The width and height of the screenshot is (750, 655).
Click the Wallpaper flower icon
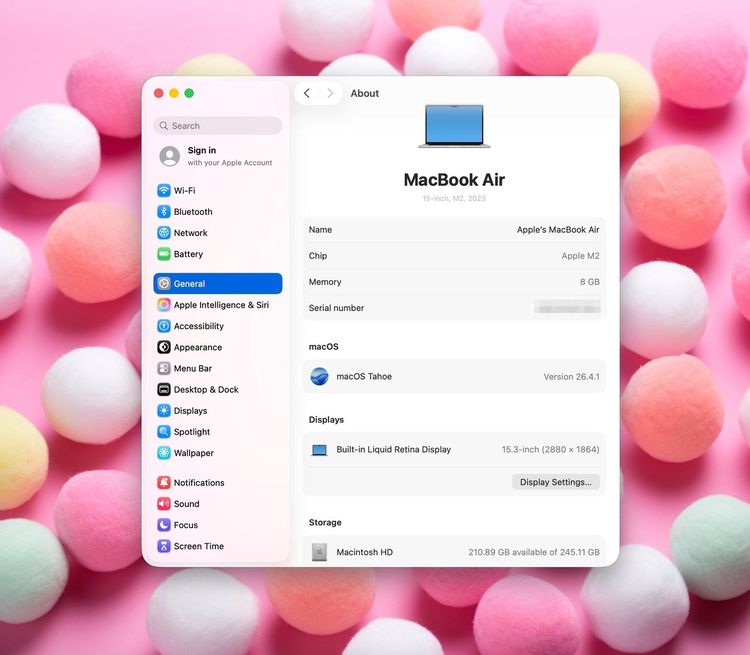tap(164, 453)
